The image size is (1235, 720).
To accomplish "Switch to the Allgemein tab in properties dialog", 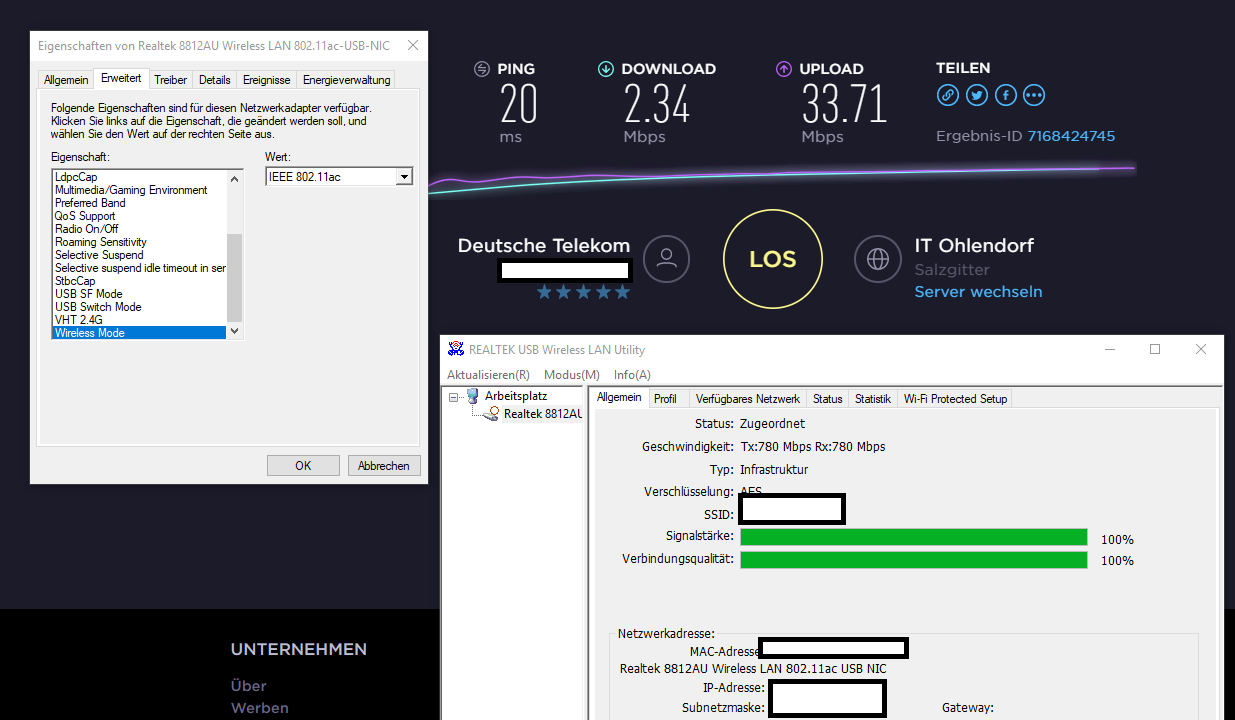I will click(66, 79).
